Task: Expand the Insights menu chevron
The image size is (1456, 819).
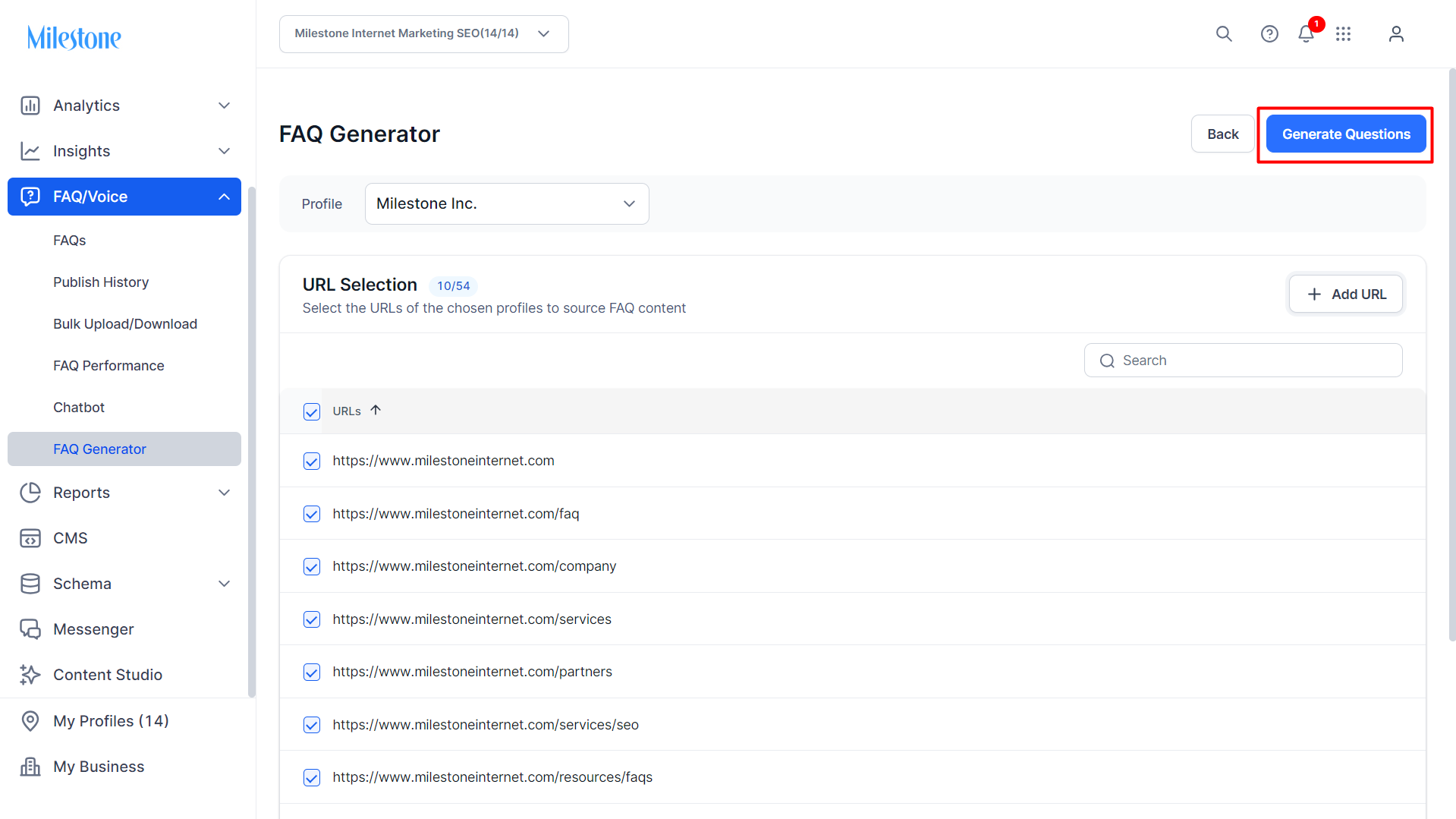Action: (x=224, y=151)
